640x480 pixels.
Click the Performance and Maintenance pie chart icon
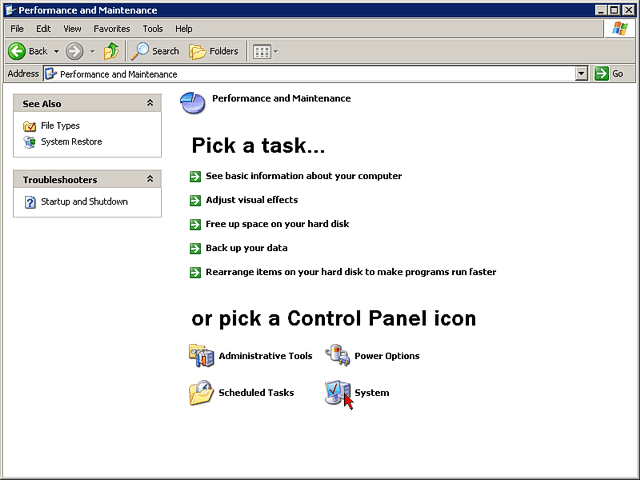pyautogui.click(x=193, y=103)
